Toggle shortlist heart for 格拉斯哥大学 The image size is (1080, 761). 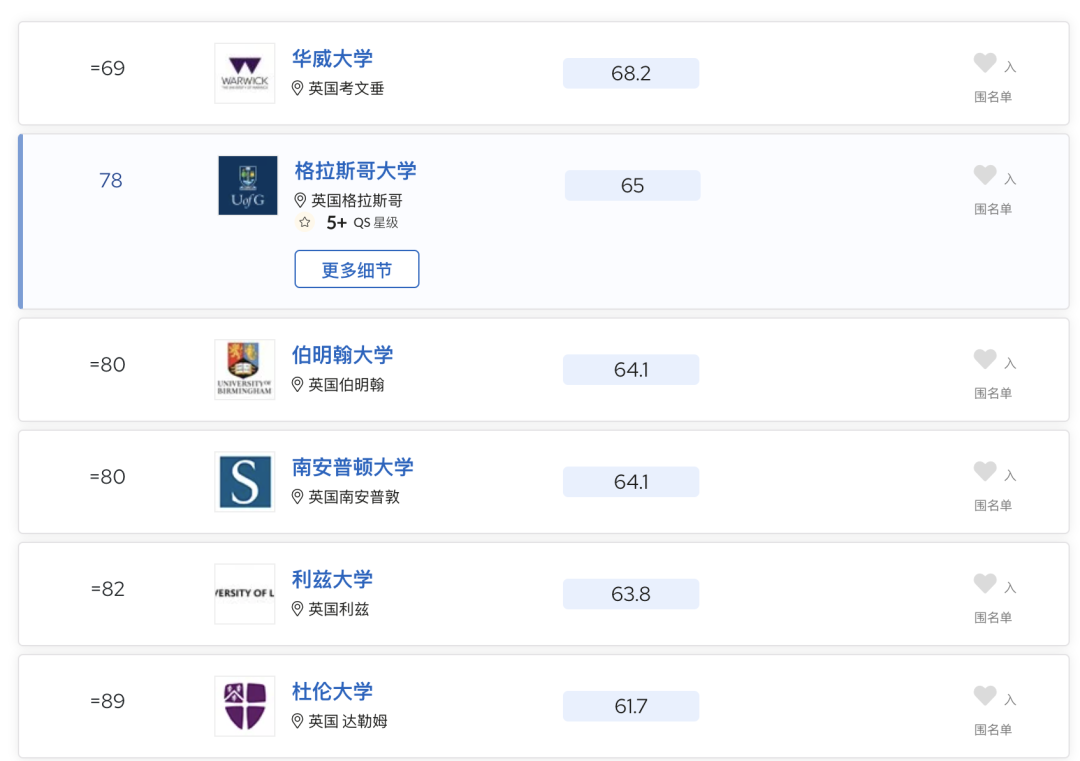tap(984, 176)
